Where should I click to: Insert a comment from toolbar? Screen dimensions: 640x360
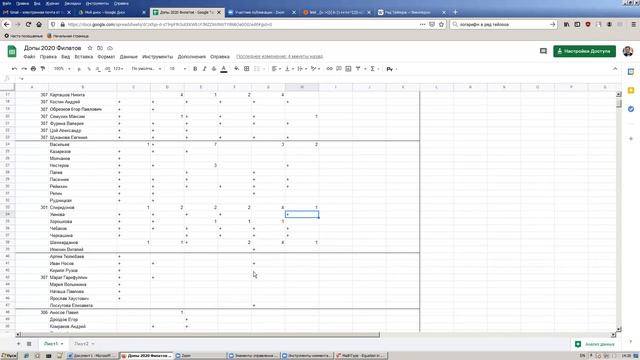[x=339, y=69]
